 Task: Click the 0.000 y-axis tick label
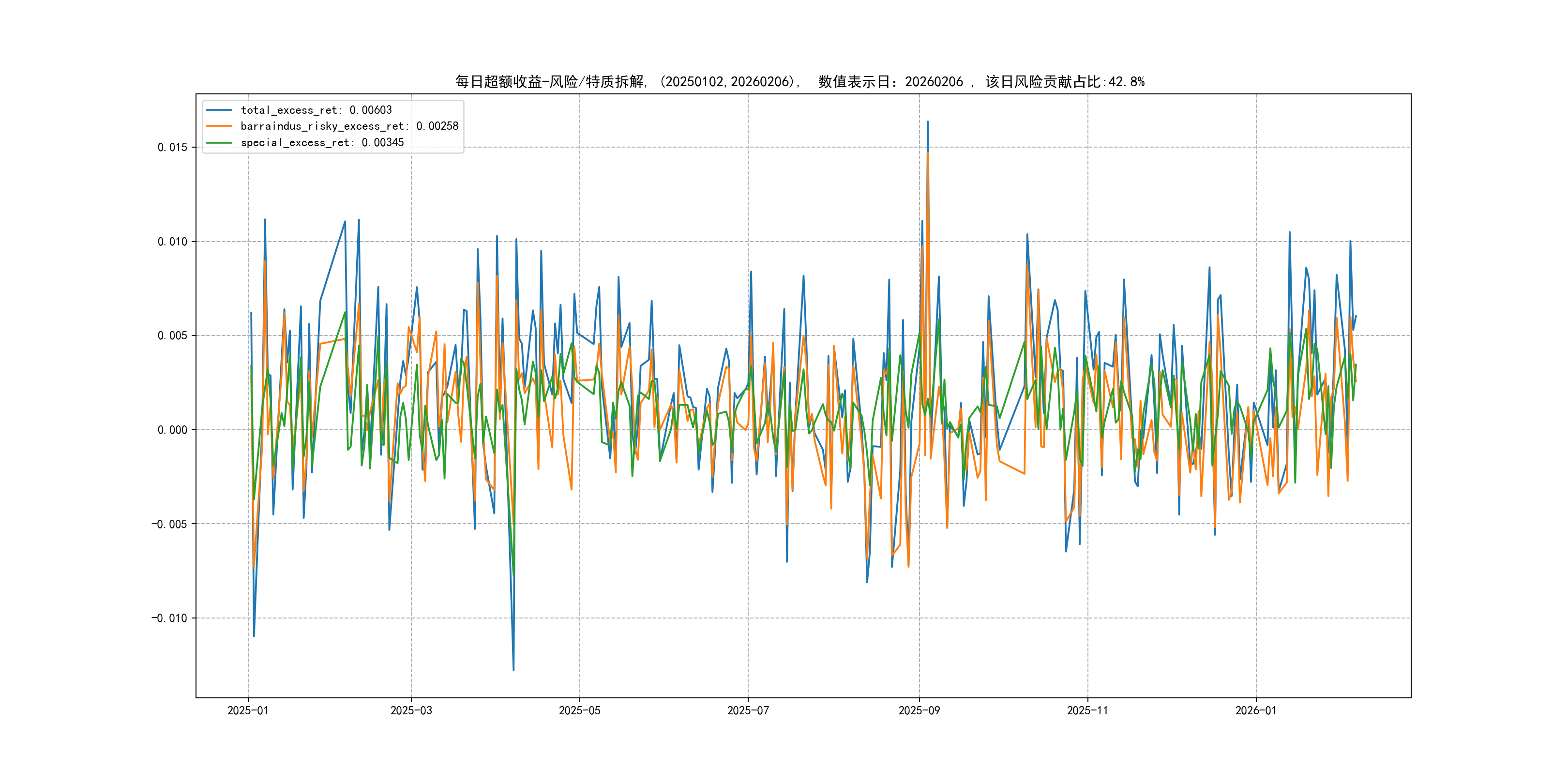[172, 430]
